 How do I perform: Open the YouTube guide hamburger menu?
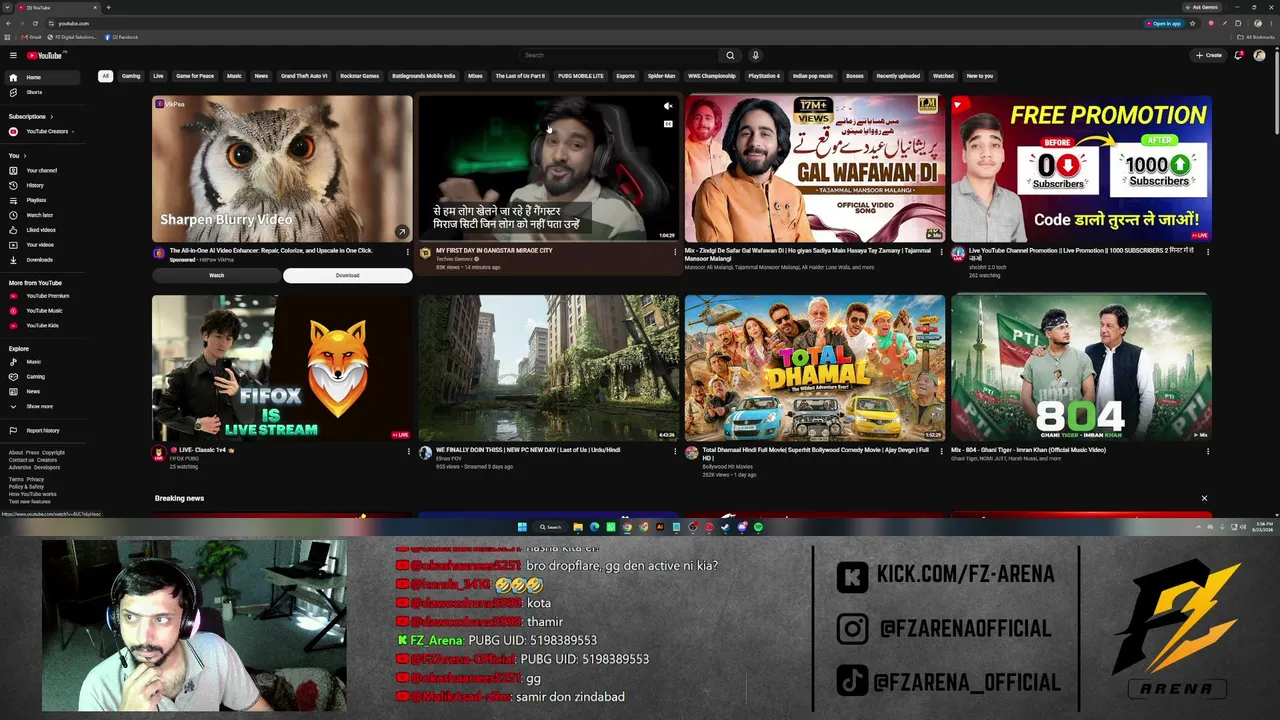[x=13, y=55]
